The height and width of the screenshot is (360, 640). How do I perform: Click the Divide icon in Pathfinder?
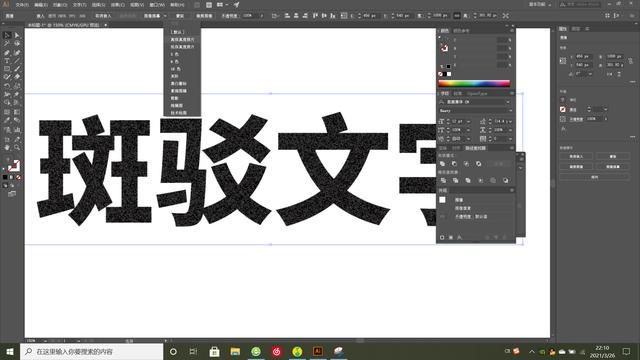[x=443, y=180]
